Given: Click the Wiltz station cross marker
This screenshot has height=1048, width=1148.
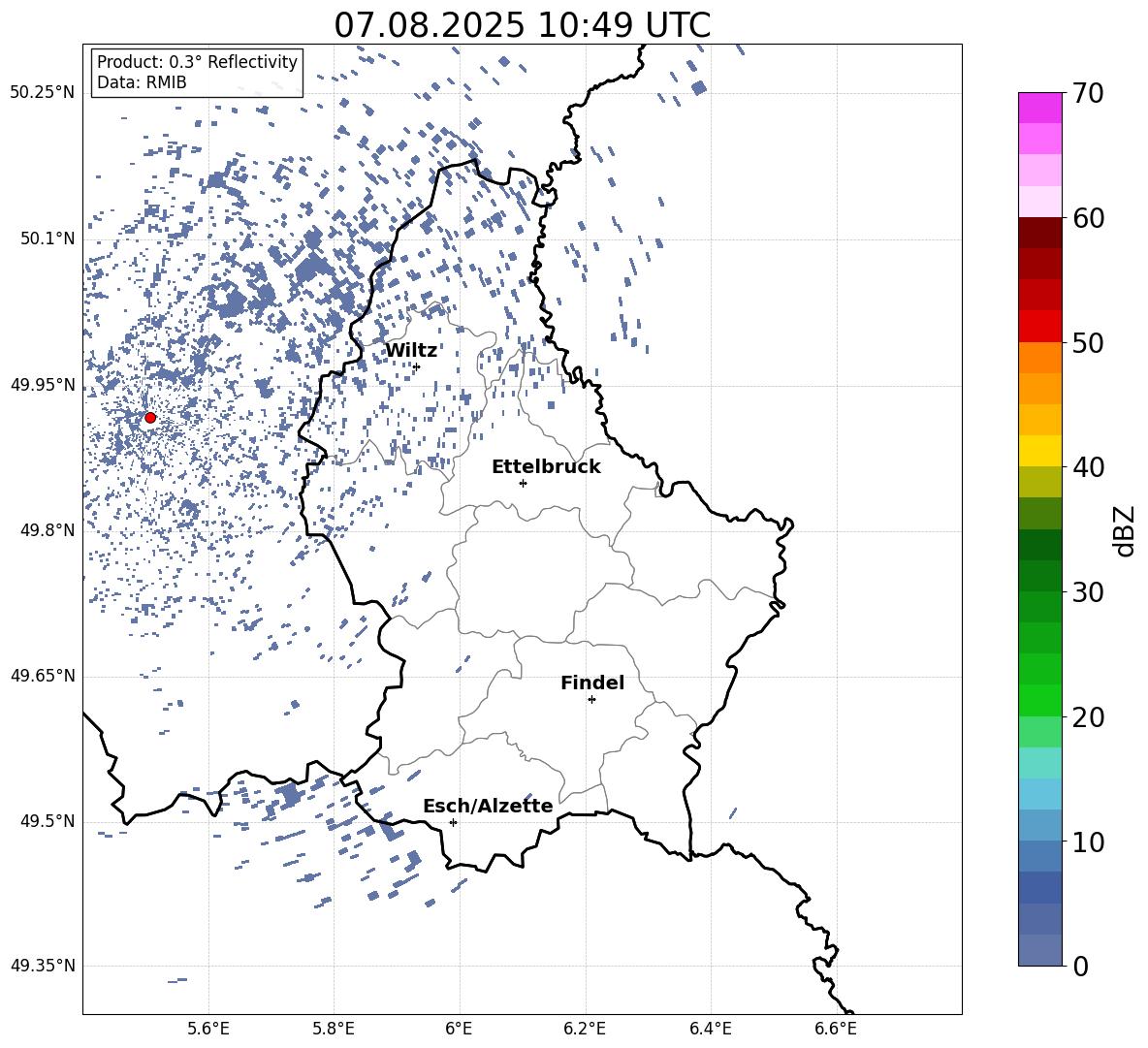Looking at the screenshot, I should pos(417,366).
